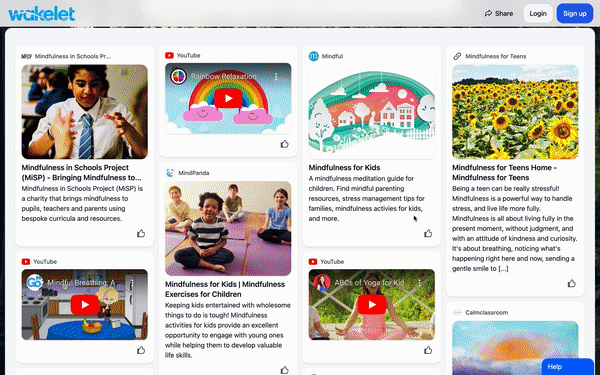
Task: Like the Mindfulness in Schools Project card
Action: click(x=141, y=233)
